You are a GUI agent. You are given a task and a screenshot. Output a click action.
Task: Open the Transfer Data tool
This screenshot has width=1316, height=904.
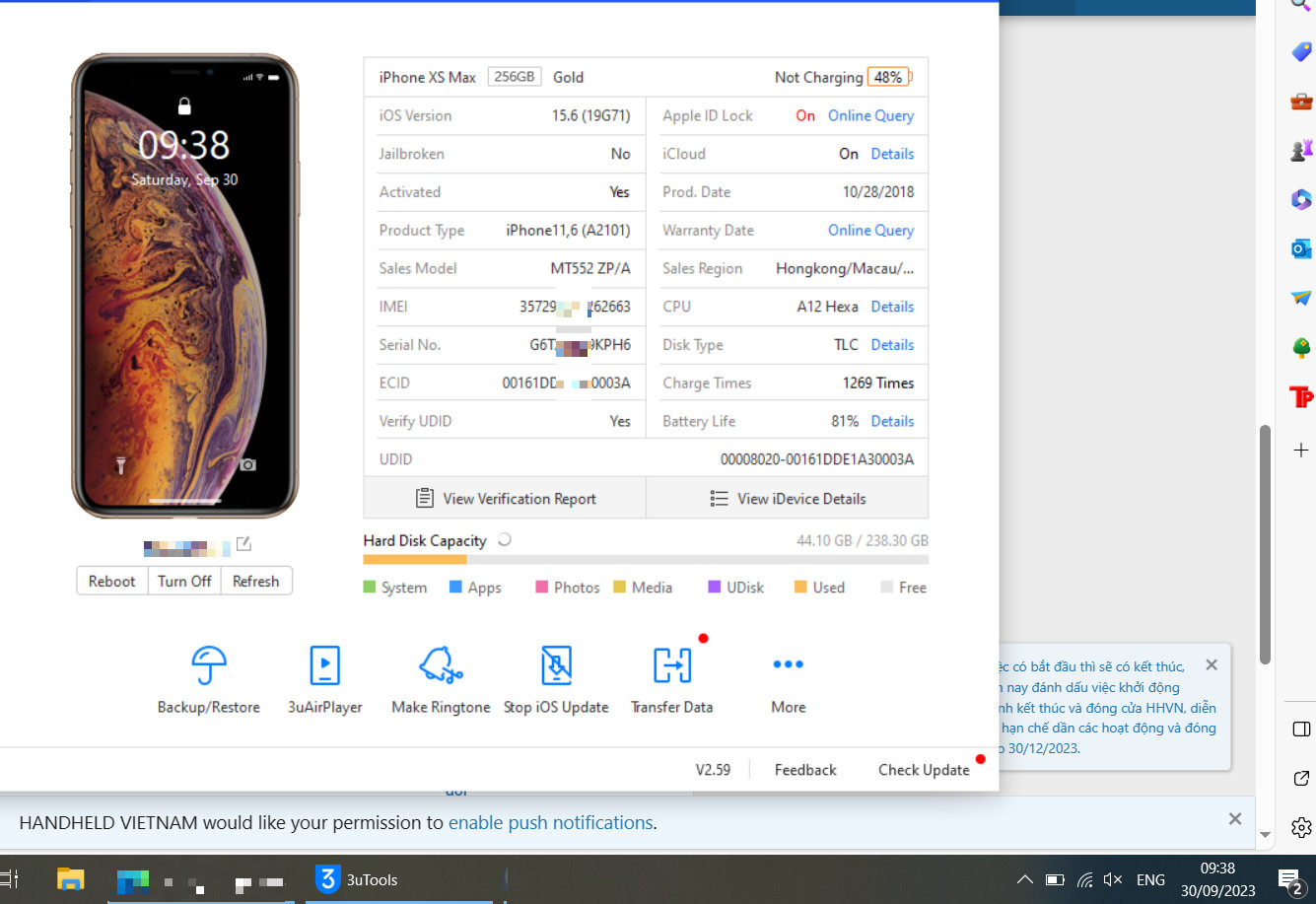[x=672, y=666]
